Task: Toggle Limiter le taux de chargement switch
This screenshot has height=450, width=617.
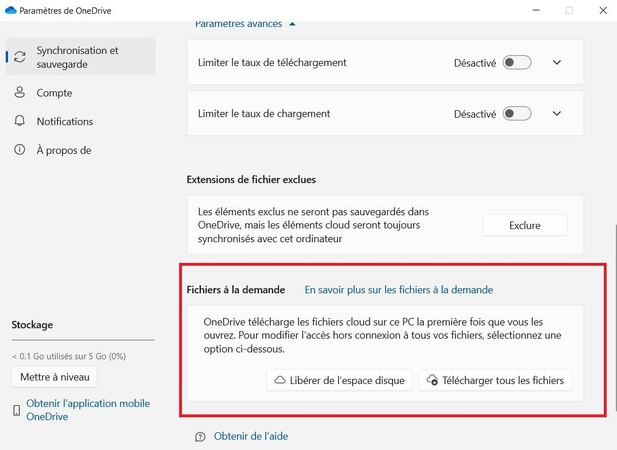Action: tap(517, 114)
